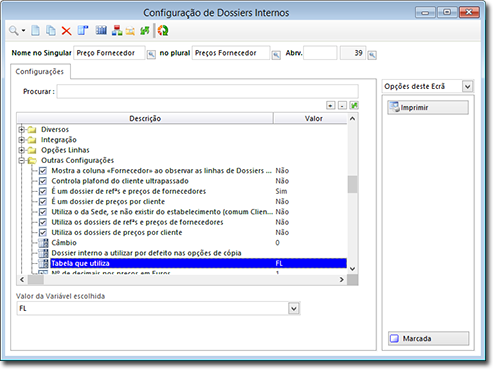Delete the record with the red X icon
The width and height of the screenshot is (496, 373).
pyautogui.click(x=66, y=31)
